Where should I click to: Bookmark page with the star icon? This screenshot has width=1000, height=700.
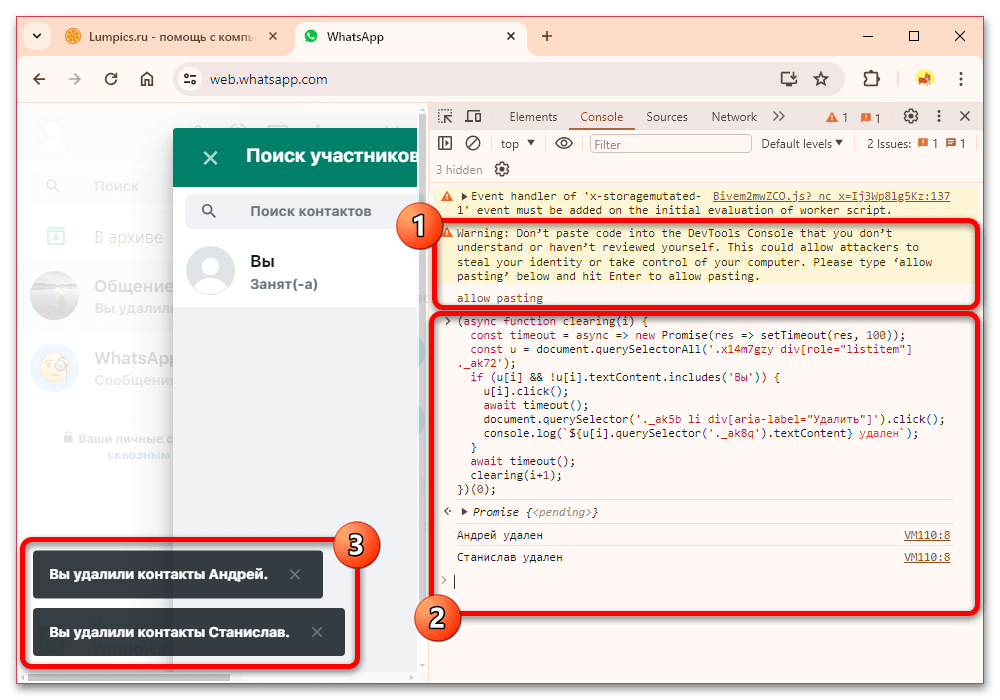tap(821, 79)
